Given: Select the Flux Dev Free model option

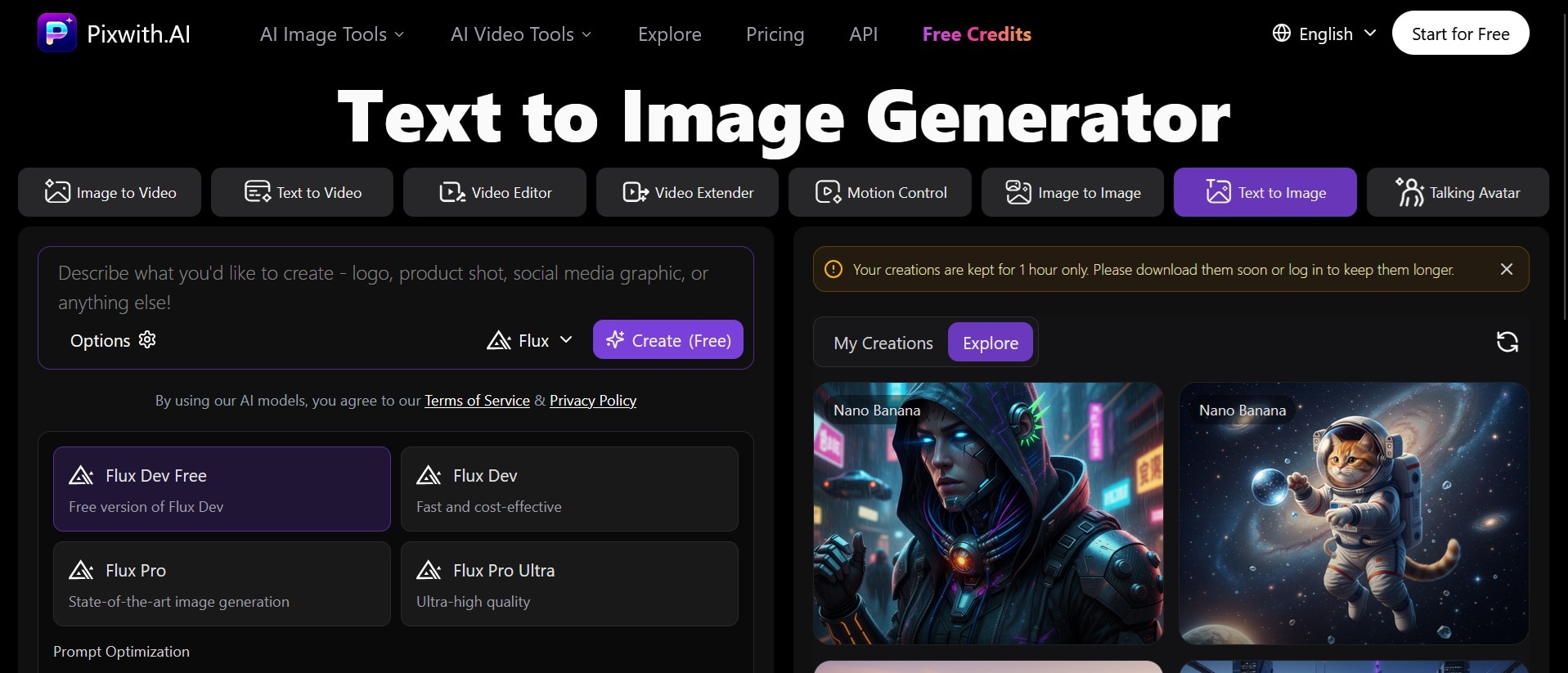Looking at the screenshot, I should click(222, 489).
